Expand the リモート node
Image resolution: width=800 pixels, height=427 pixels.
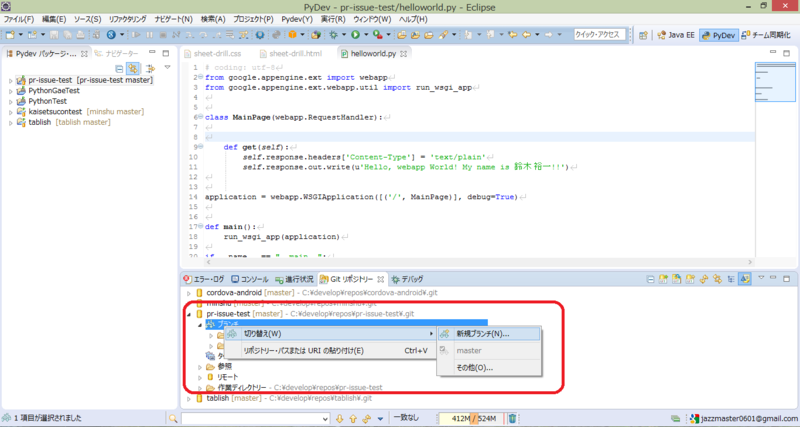coord(200,378)
